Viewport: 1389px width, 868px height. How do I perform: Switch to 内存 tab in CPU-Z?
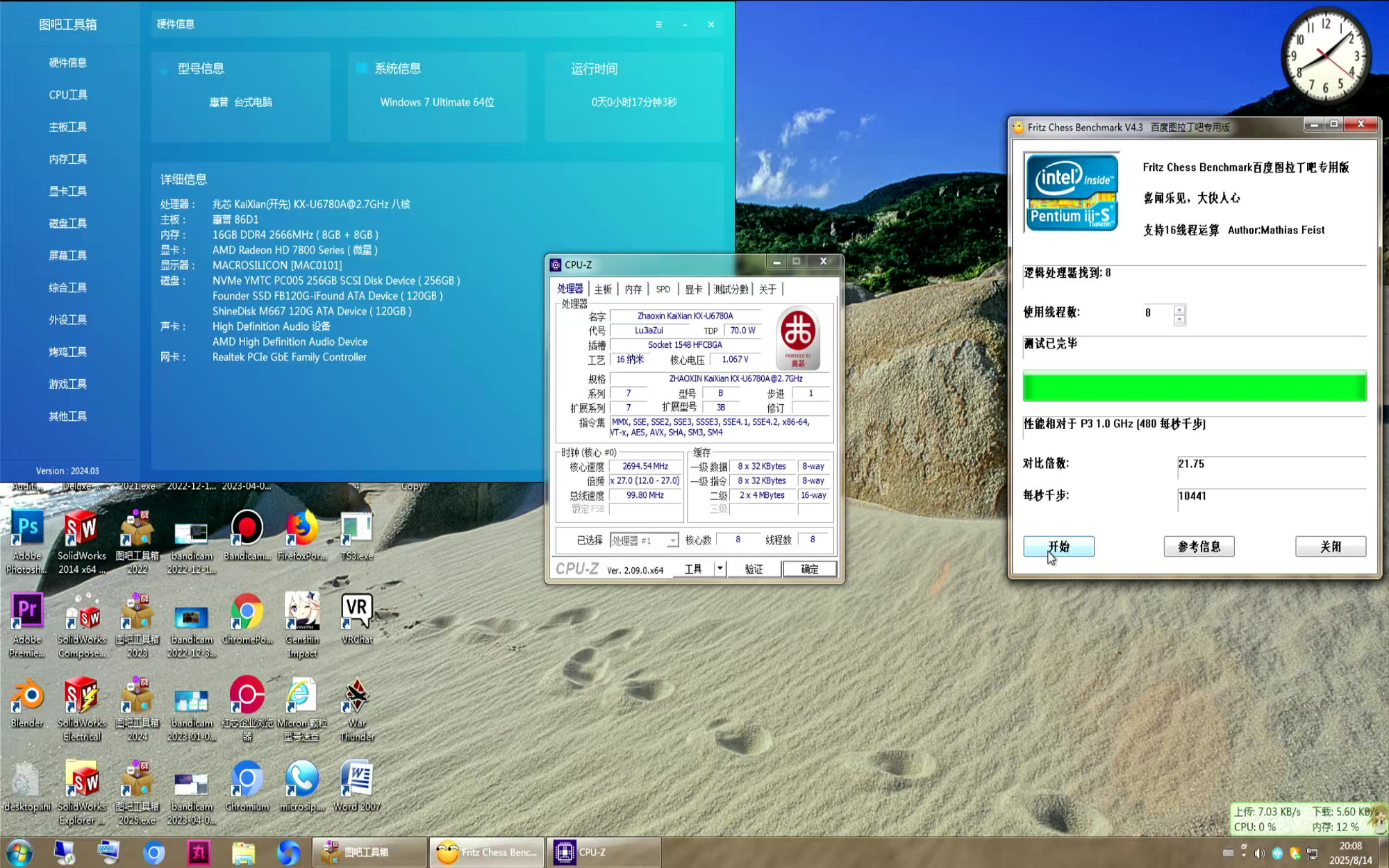click(633, 289)
